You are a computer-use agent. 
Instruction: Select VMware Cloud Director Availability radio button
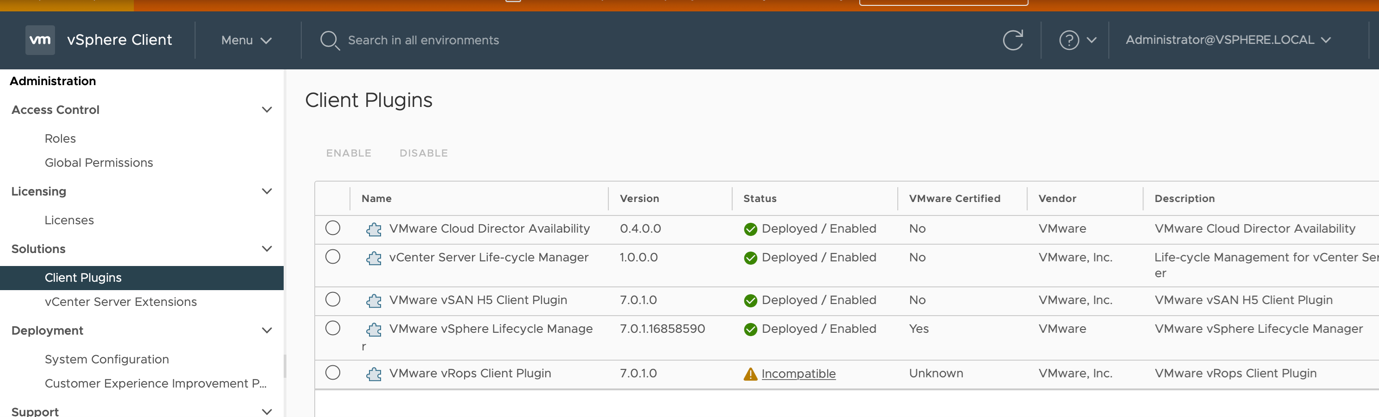[x=333, y=228]
